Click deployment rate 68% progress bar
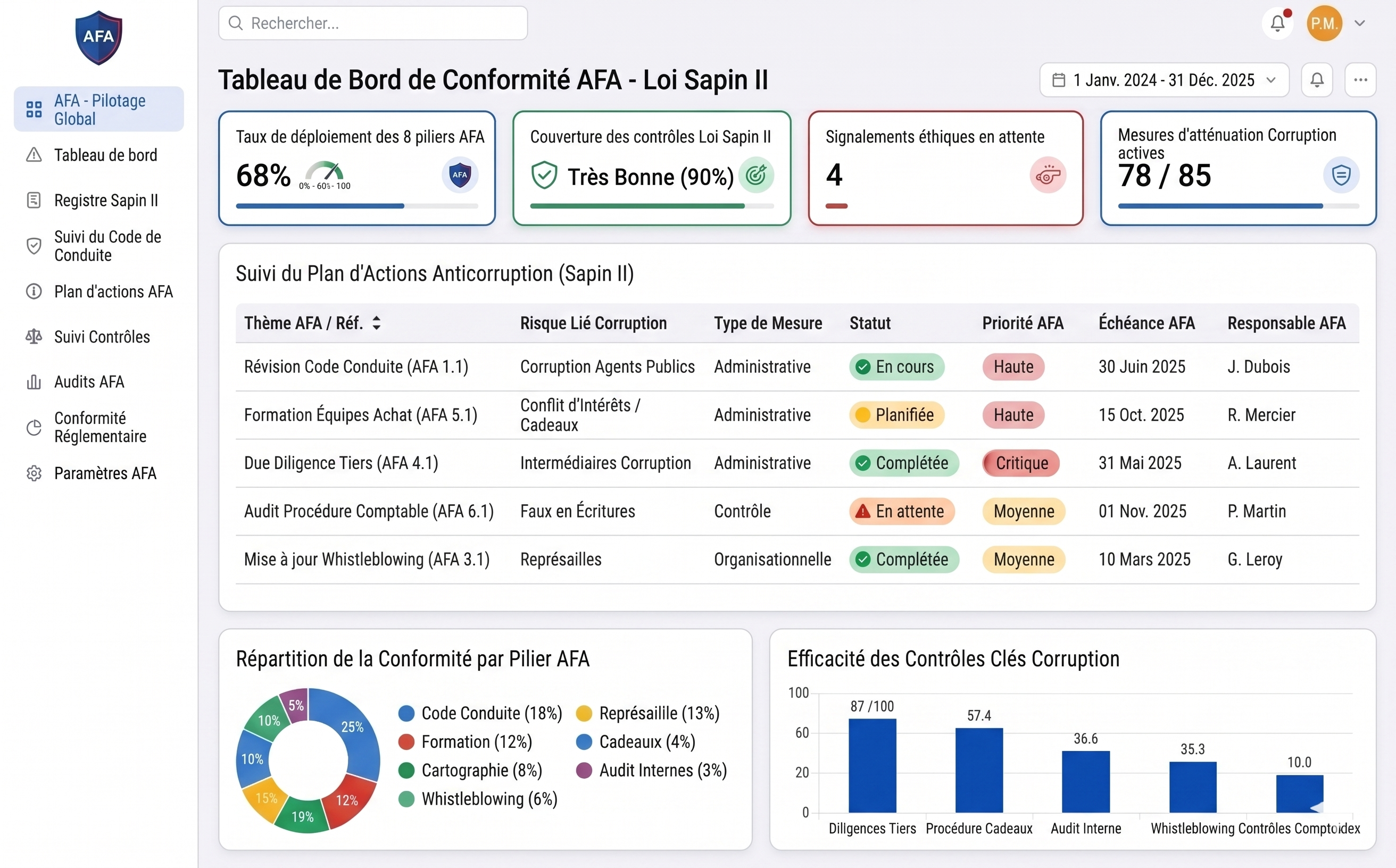The width and height of the screenshot is (1396, 868). [x=357, y=206]
